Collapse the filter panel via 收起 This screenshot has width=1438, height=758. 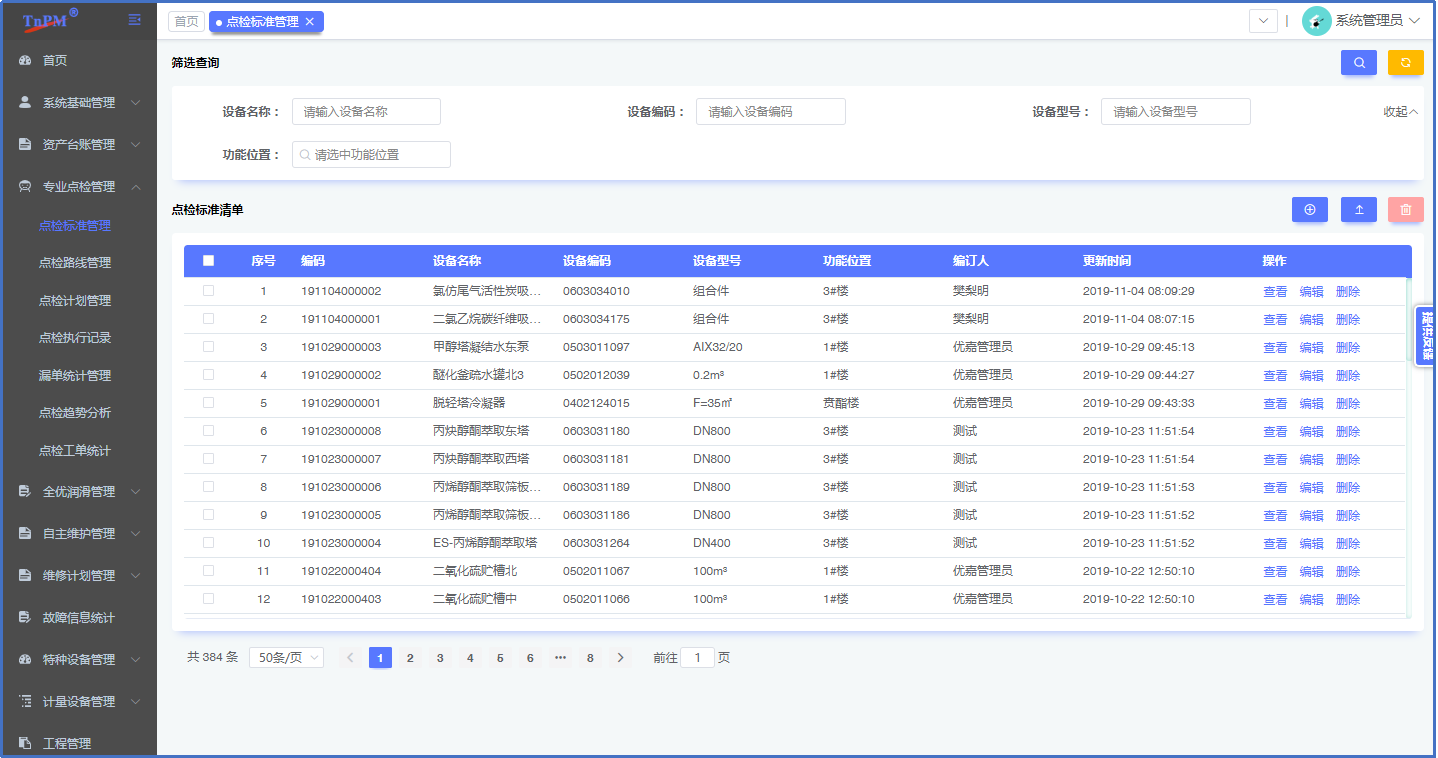coord(1400,112)
